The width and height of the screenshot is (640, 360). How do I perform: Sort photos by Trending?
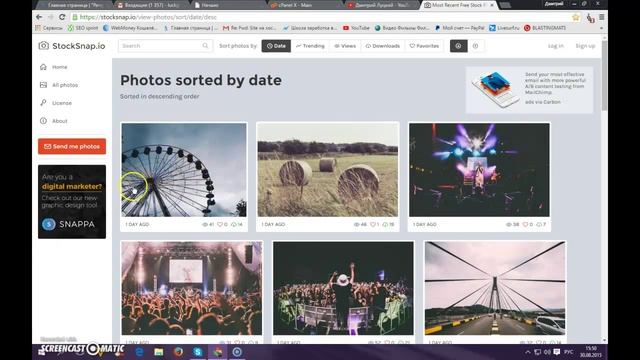[310, 46]
